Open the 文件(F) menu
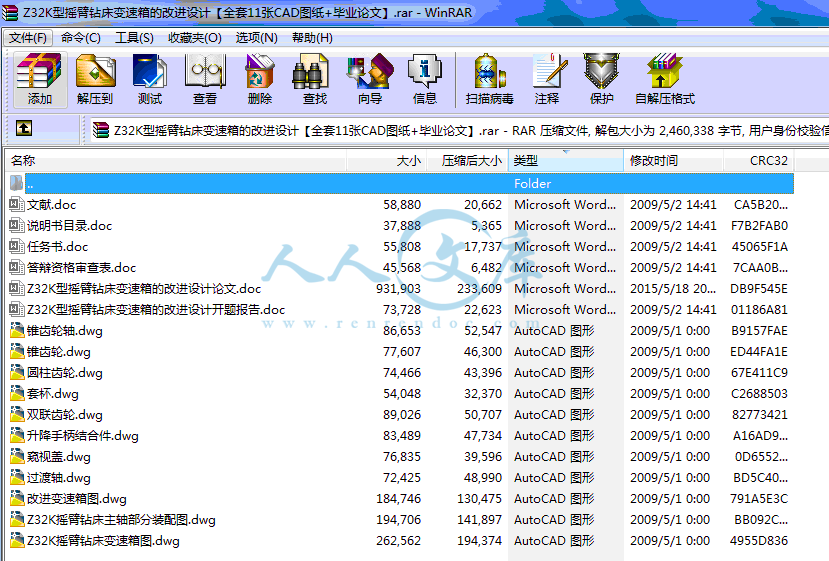829x561 pixels. 28,38
